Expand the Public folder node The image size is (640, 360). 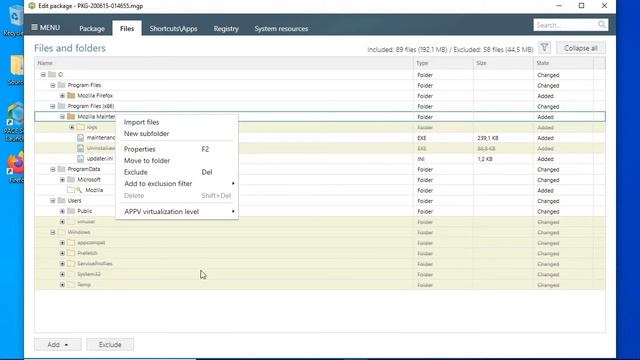[62, 211]
